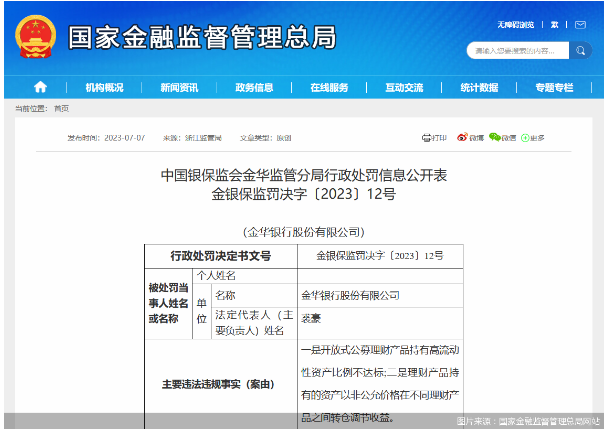This screenshot has height=429, width=611.
Task: Open 互动交流 menu
Action: point(404,88)
